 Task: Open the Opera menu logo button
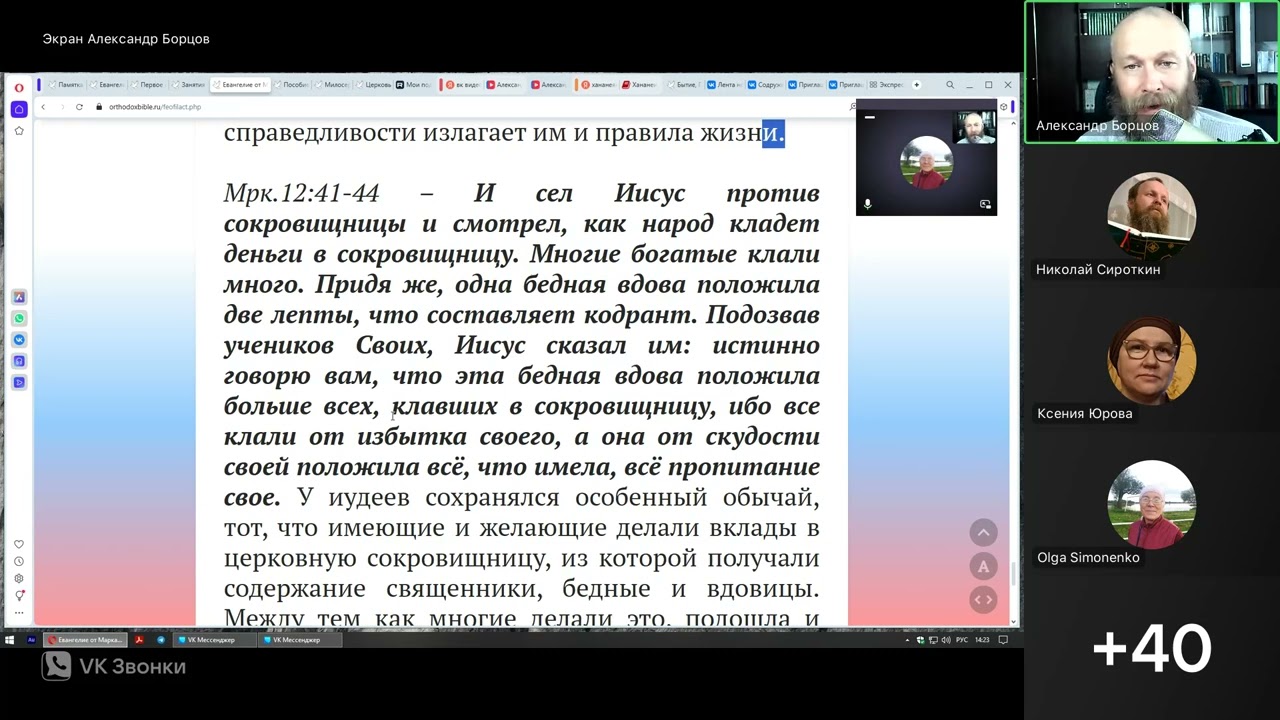coord(19,87)
